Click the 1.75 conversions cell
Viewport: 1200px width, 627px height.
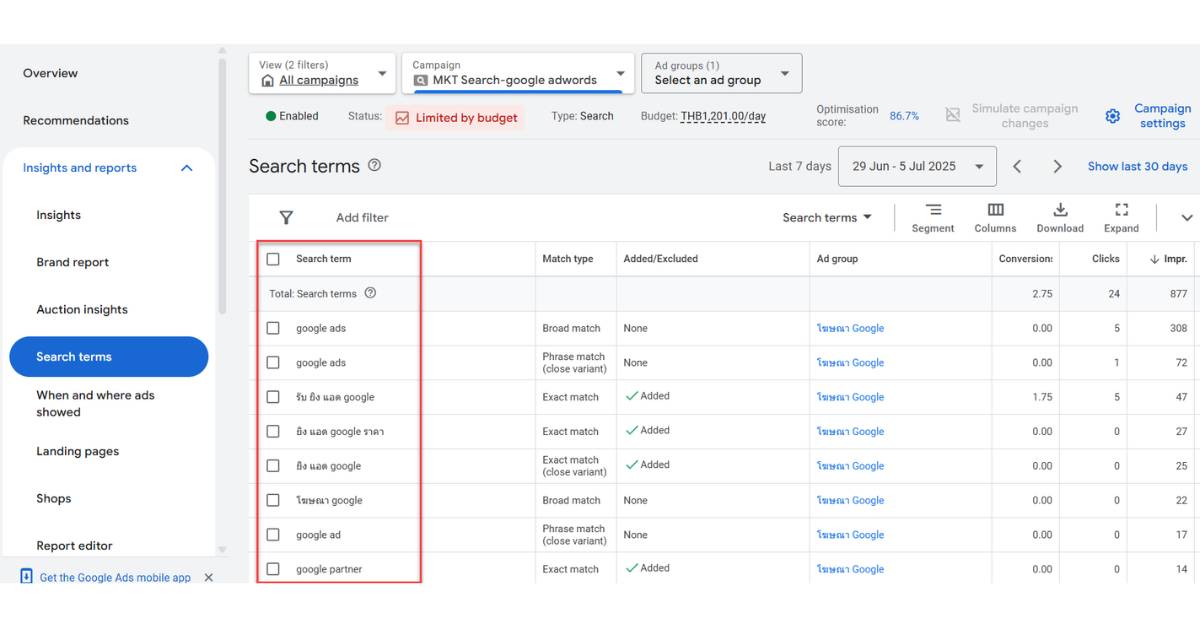click(x=1042, y=397)
